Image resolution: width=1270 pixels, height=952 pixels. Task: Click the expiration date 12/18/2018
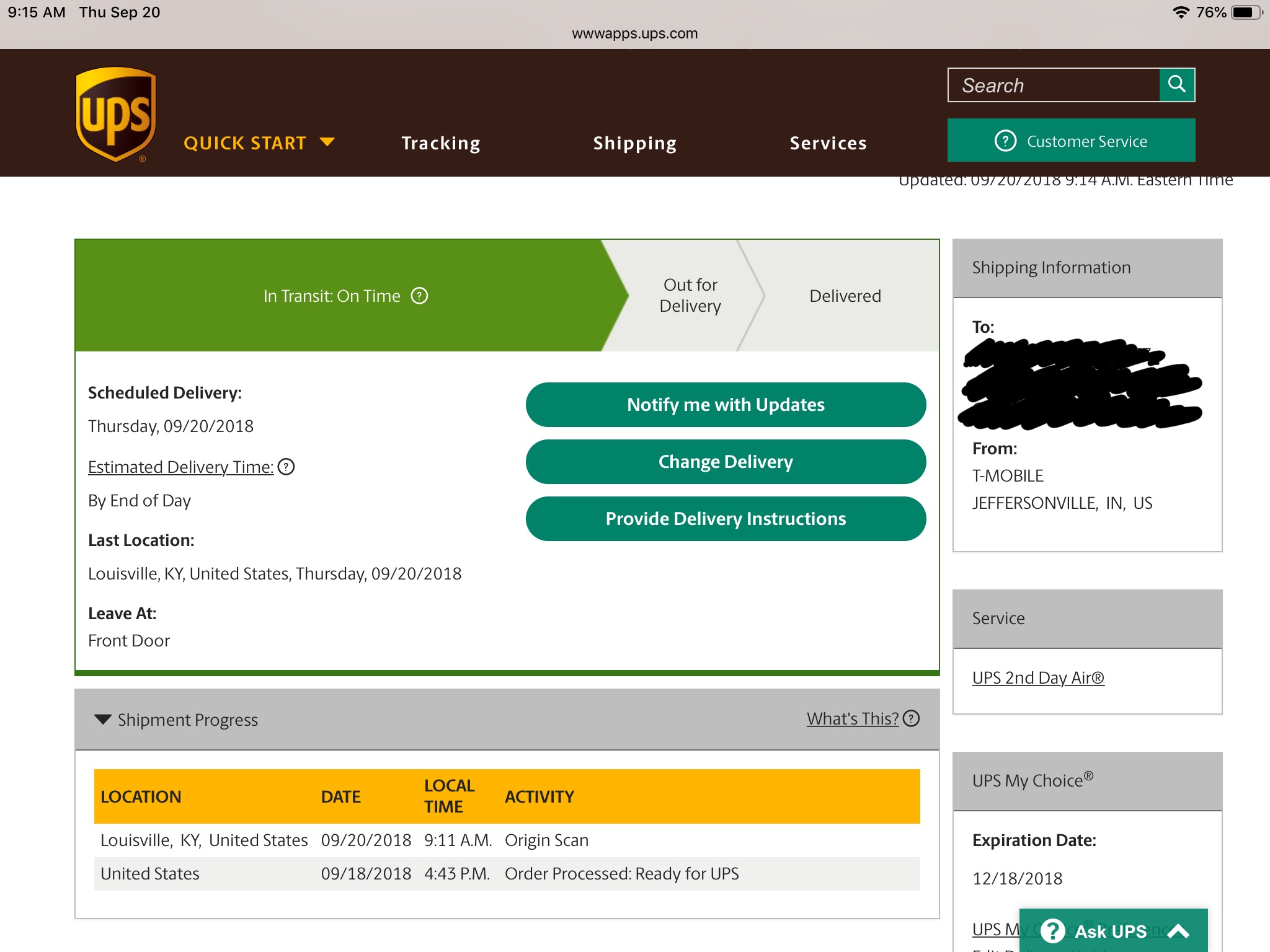1017,878
